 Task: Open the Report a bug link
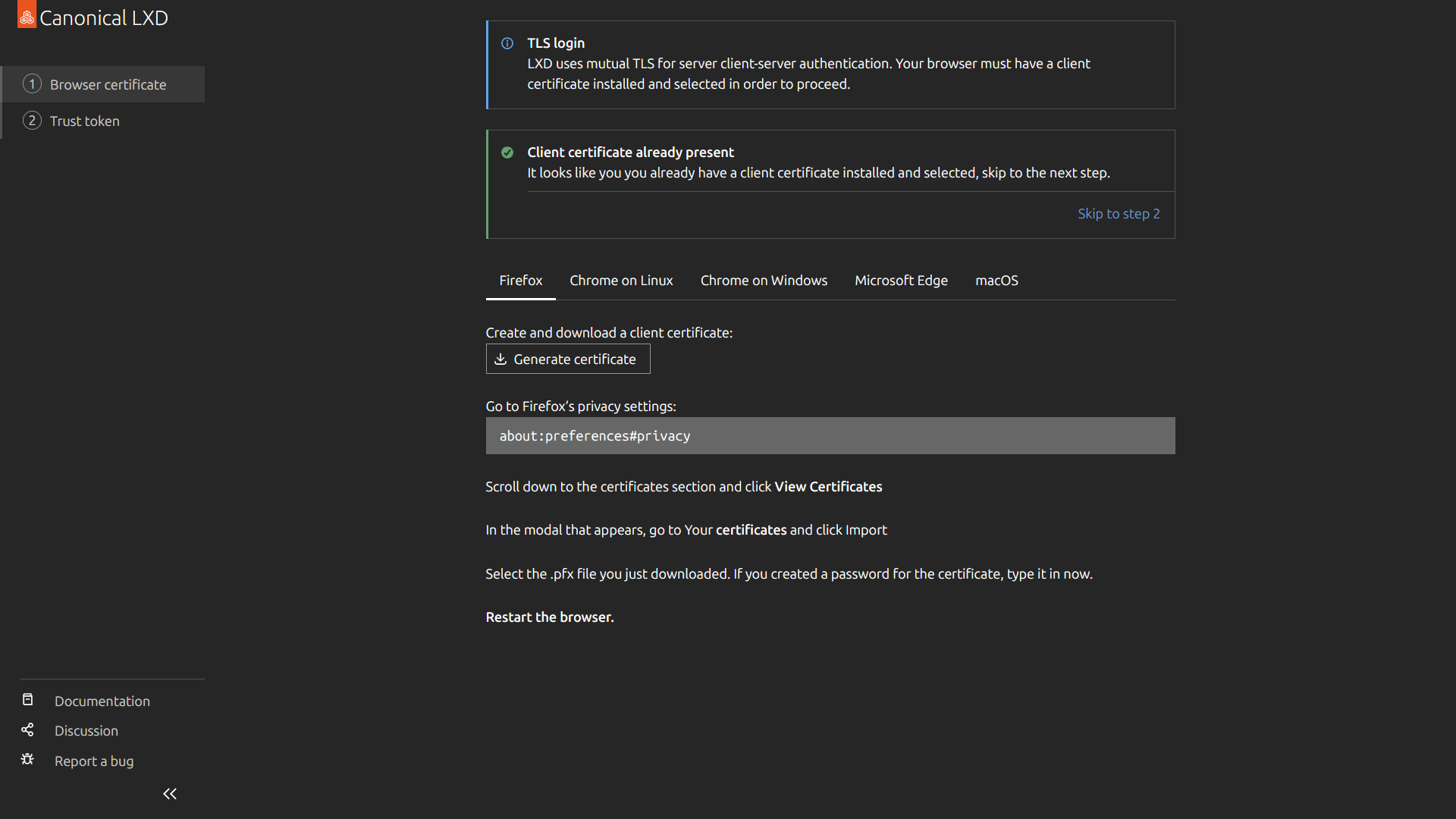coord(94,761)
